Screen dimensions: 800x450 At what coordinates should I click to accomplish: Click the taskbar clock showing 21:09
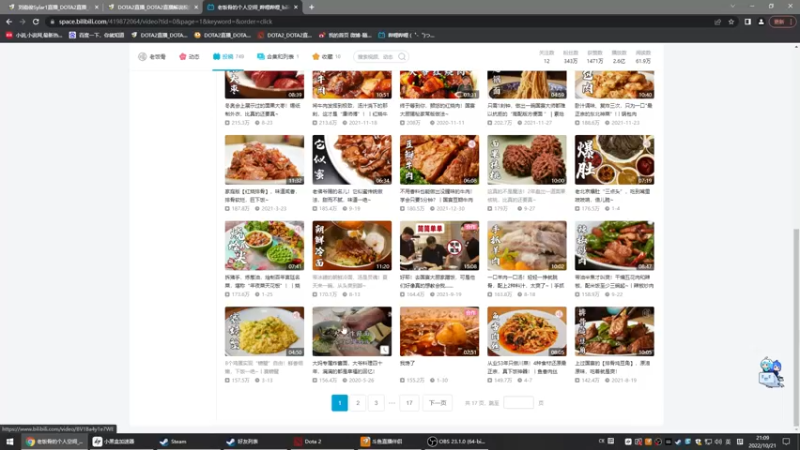coord(762,441)
